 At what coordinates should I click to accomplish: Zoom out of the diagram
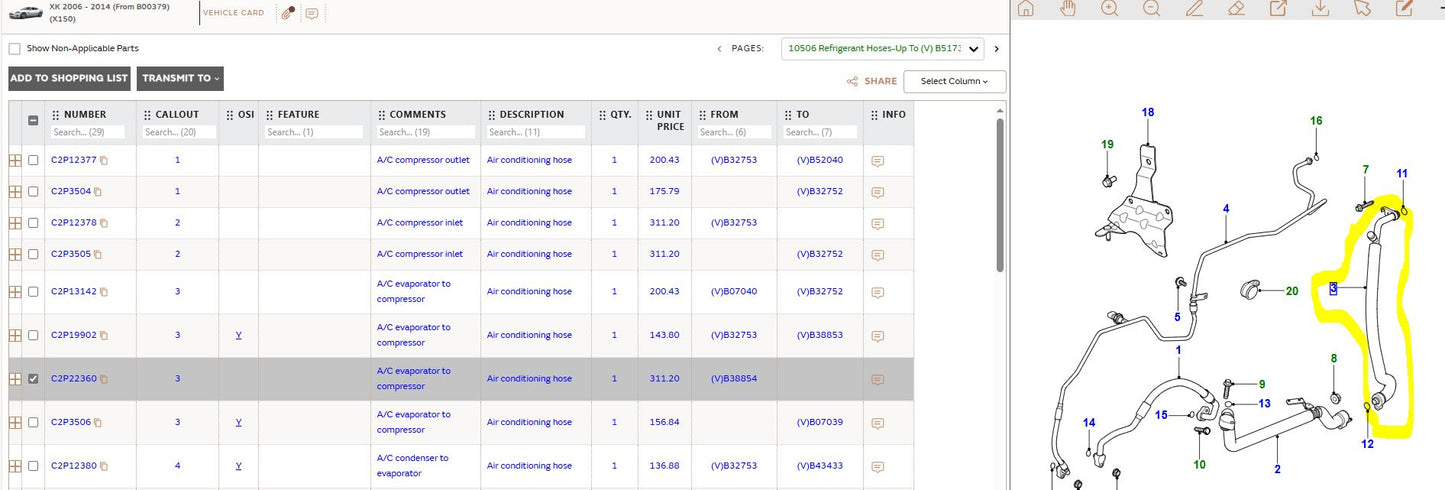(1151, 9)
